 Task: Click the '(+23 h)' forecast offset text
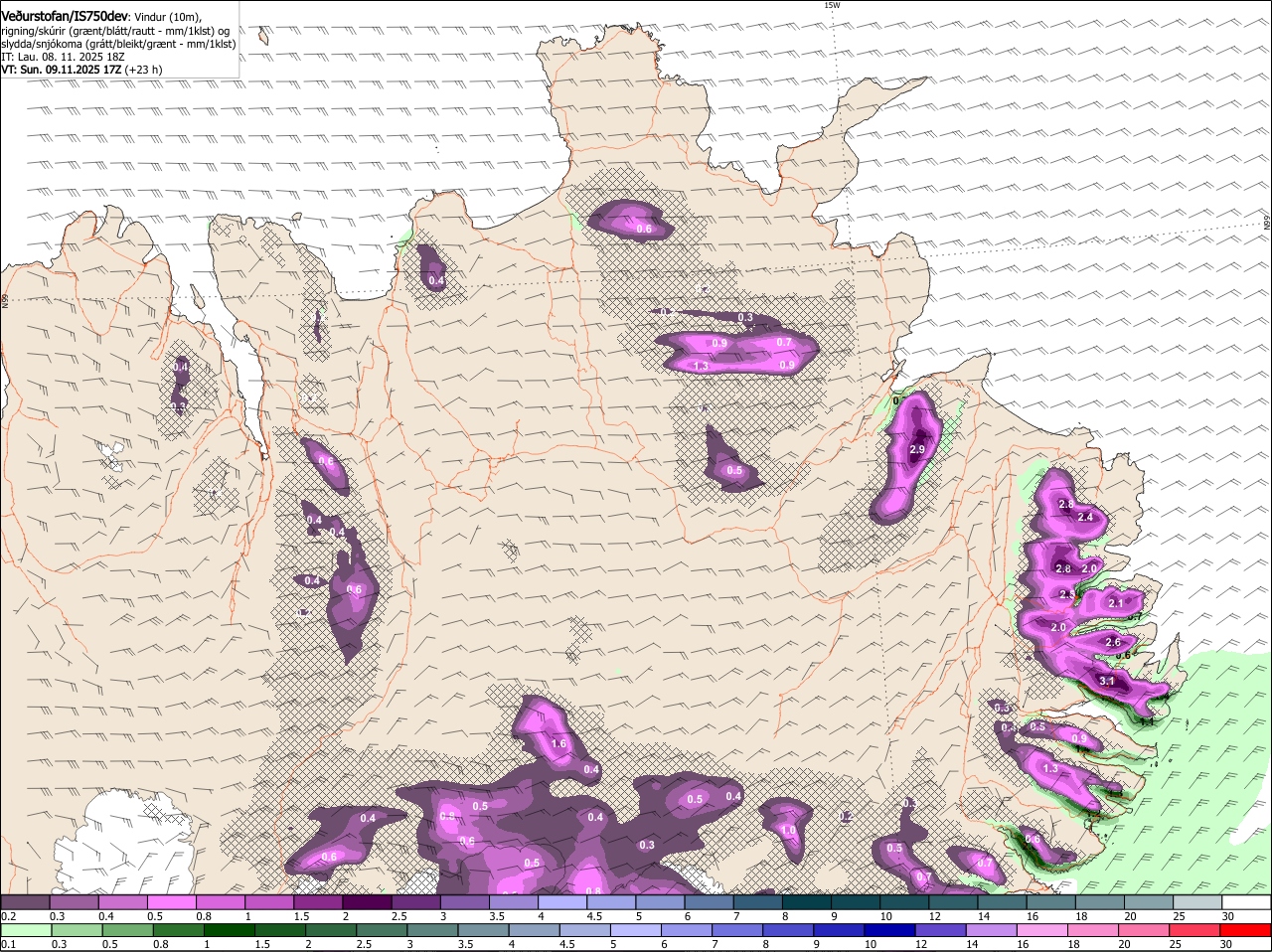tap(144, 71)
